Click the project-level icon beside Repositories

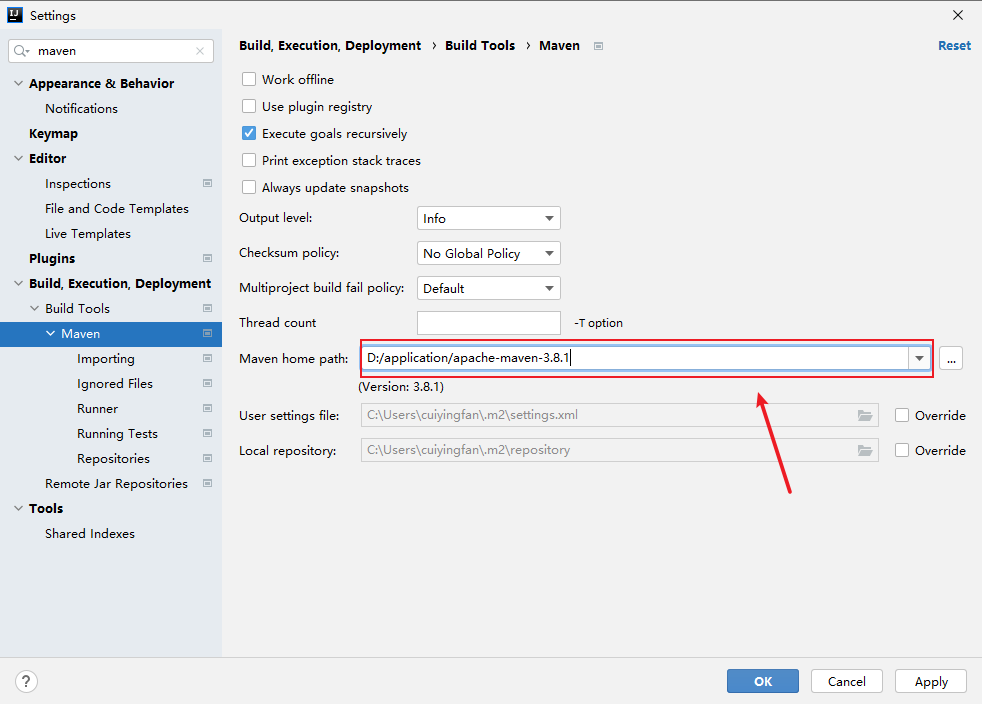pos(207,458)
